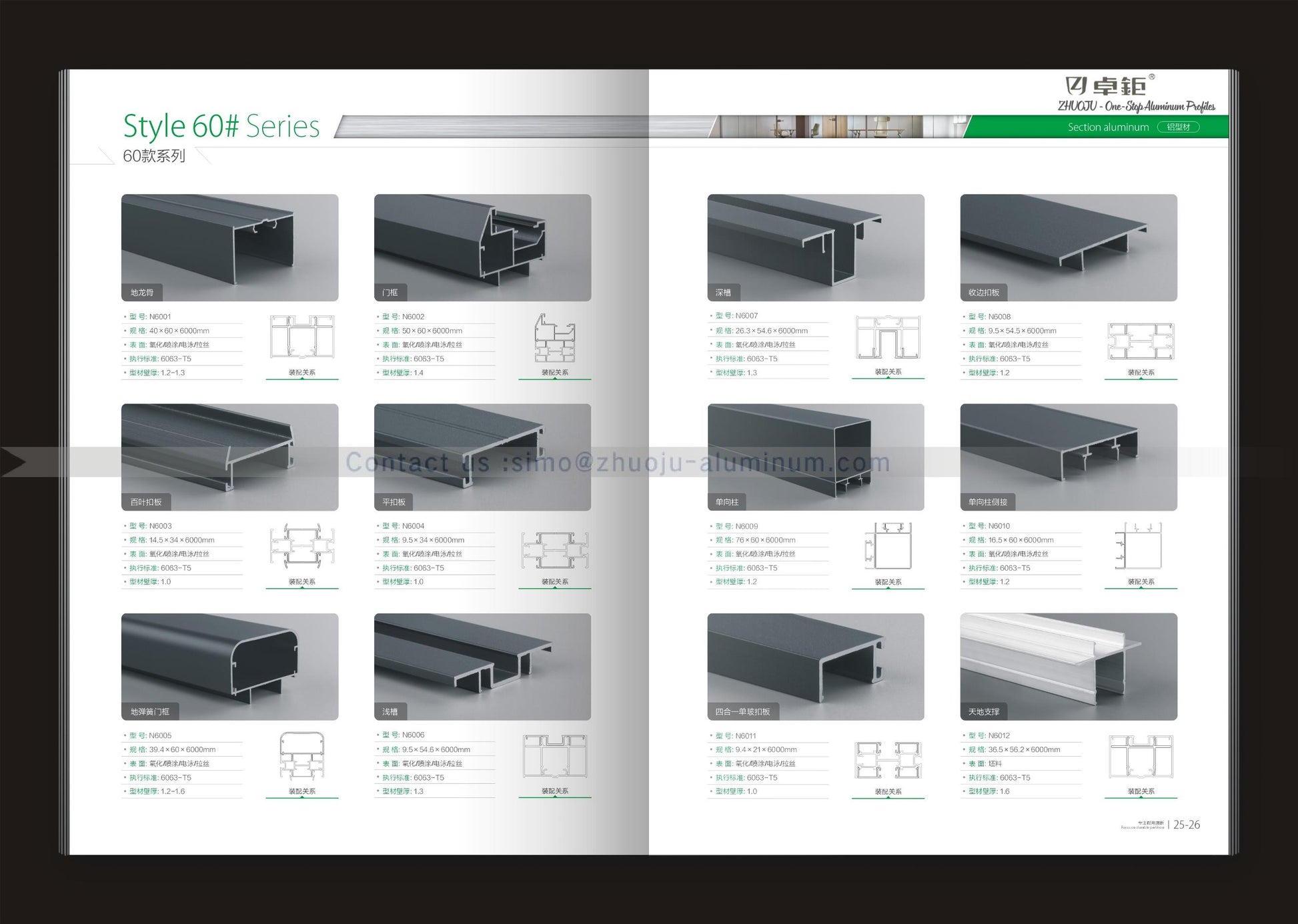This screenshot has width=1298, height=924.
Task: Click the N6005 rounded door frame photo
Action: (229, 666)
